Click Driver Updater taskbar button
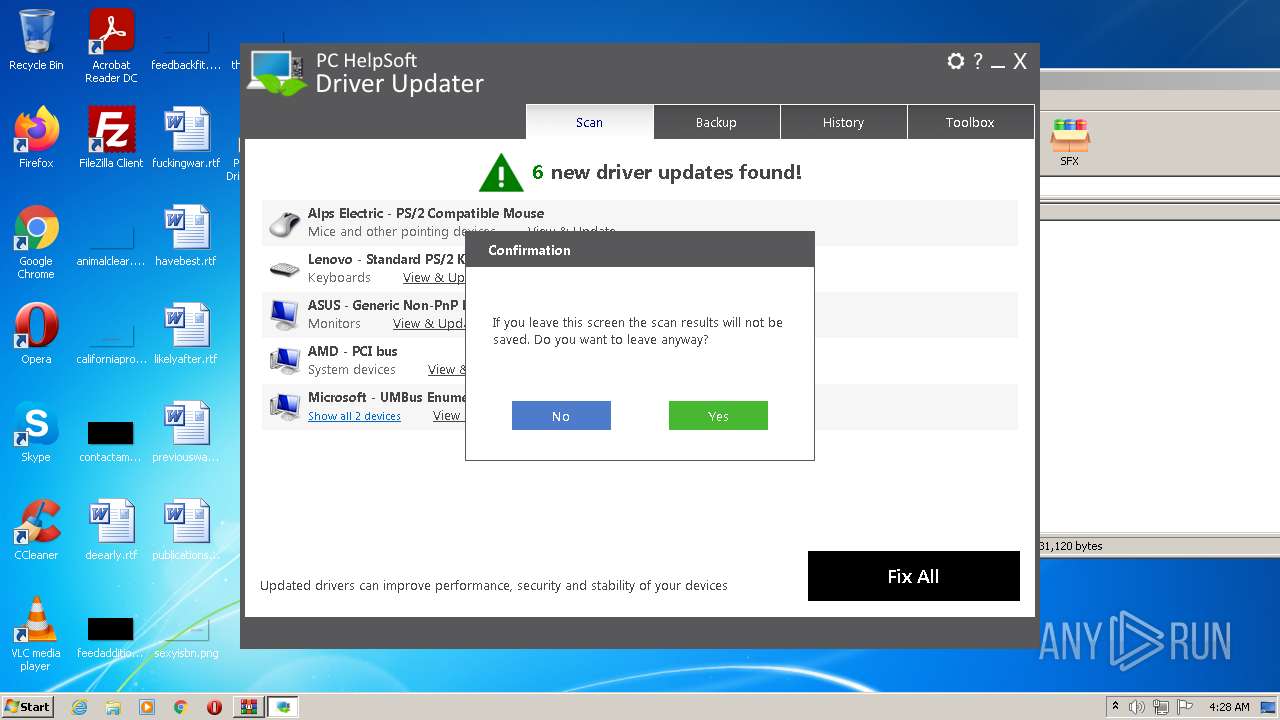The image size is (1280, 720). (x=283, y=707)
